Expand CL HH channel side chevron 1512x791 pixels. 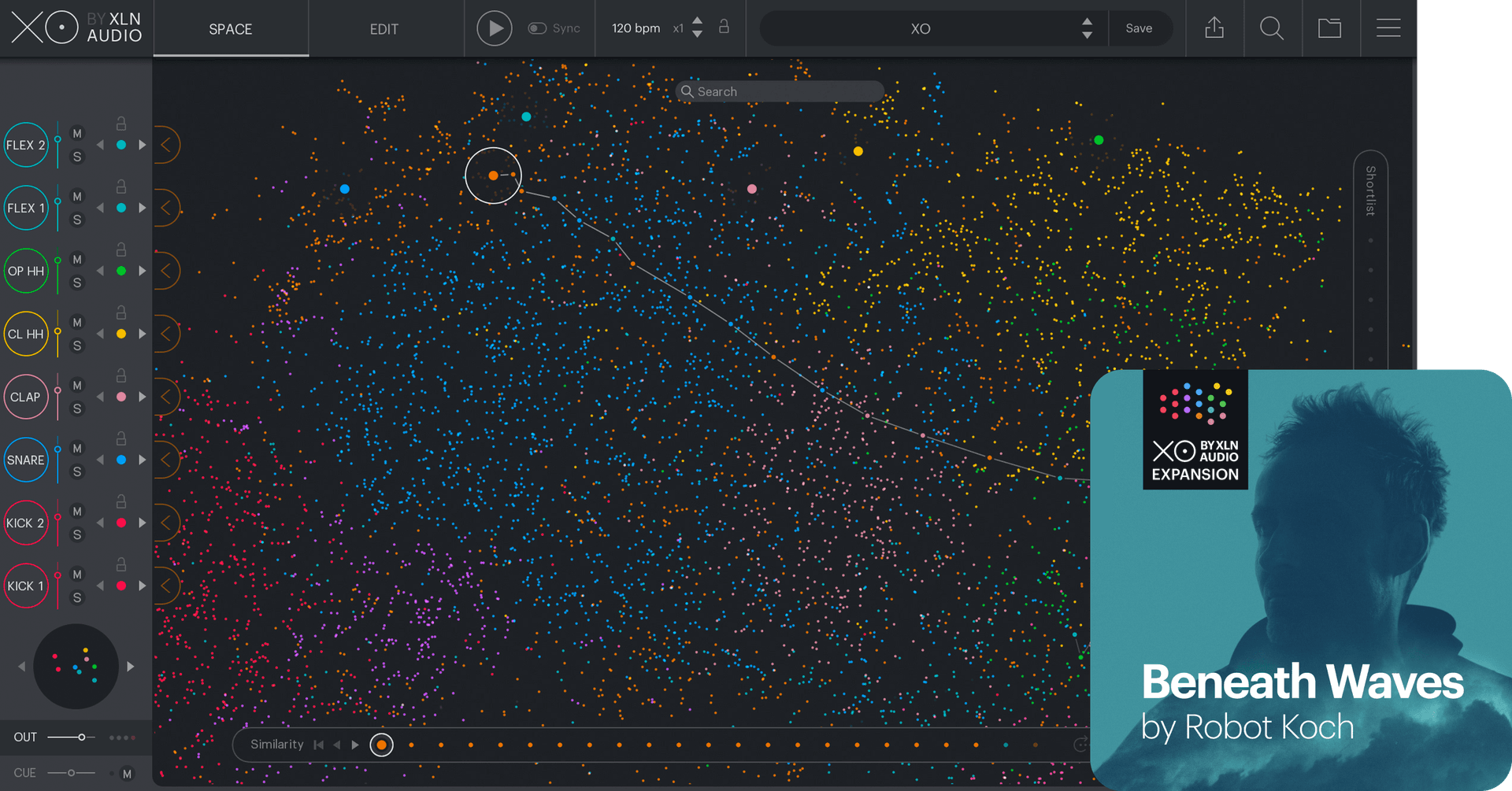[x=166, y=334]
